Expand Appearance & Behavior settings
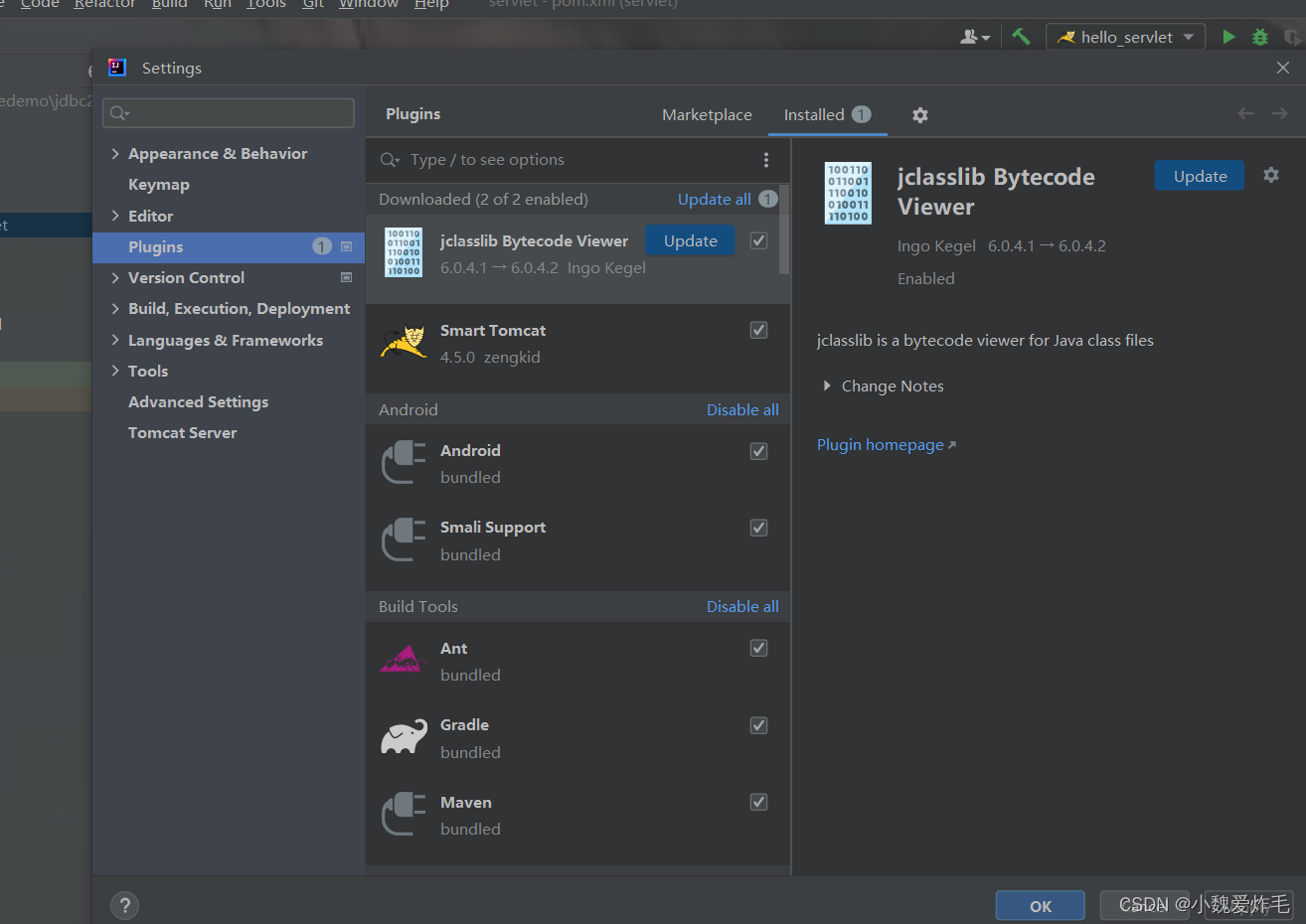The height and width of the screenshot is (924, 1306). point(115,153)
